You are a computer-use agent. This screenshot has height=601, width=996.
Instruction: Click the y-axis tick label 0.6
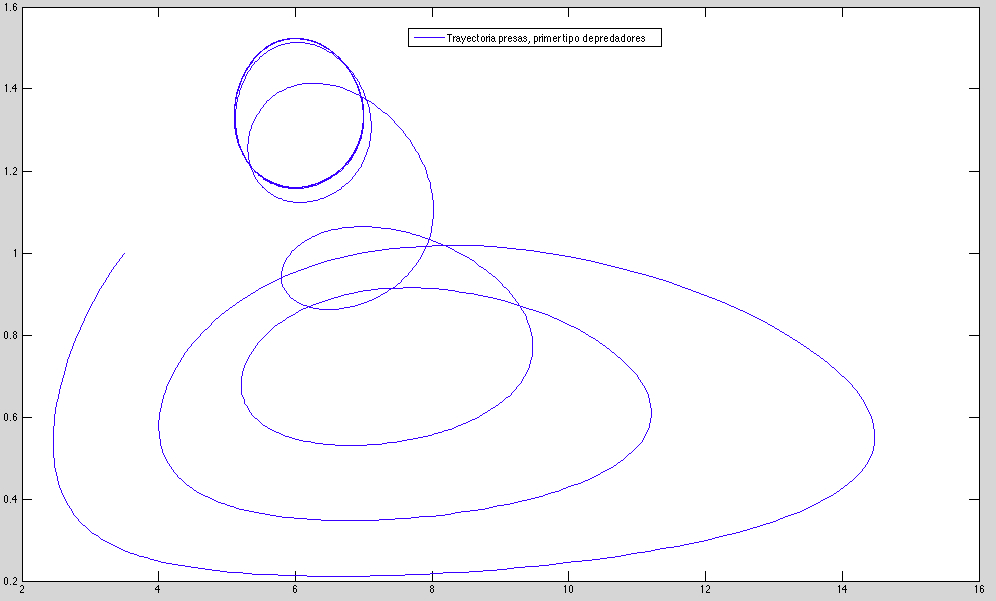point(10,417)
